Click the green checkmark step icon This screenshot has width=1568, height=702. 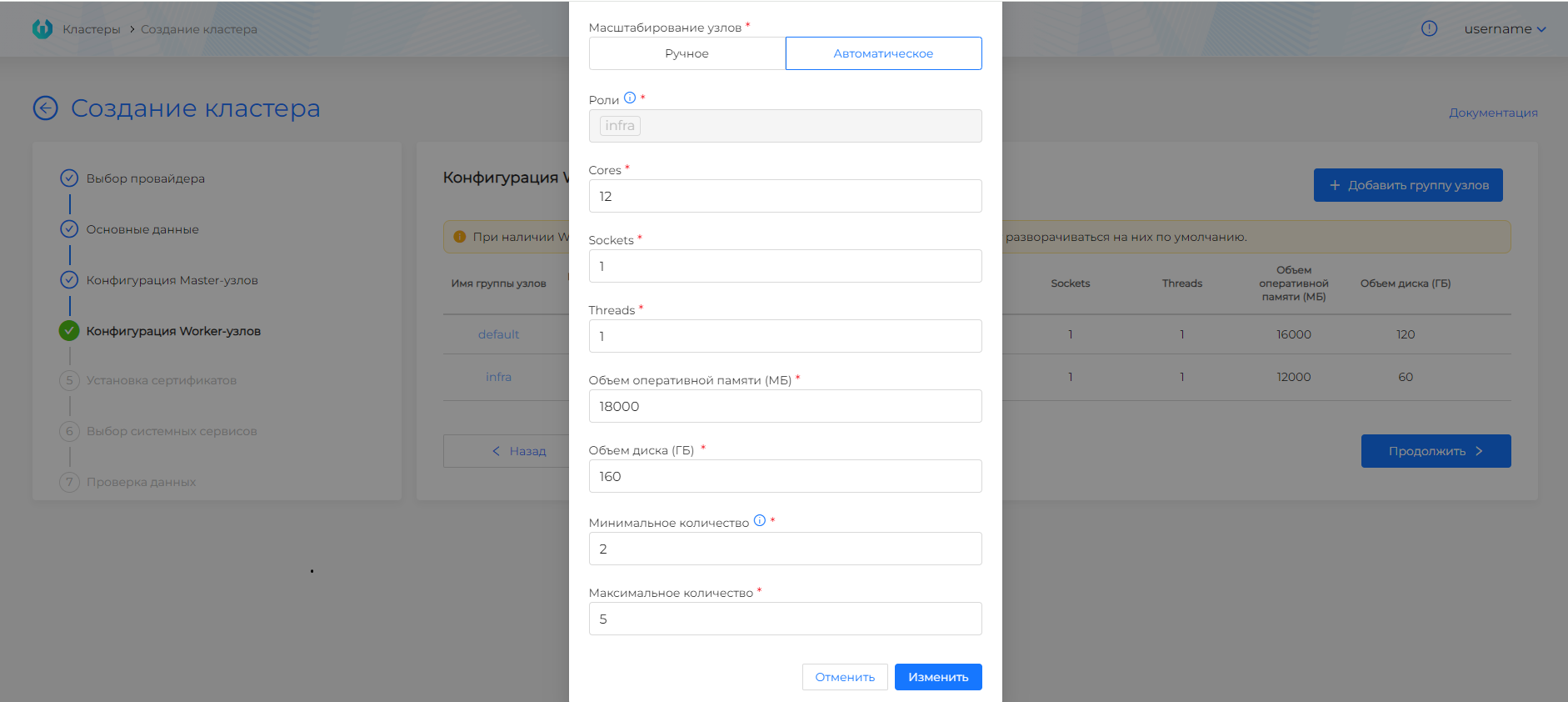point(69,331)
